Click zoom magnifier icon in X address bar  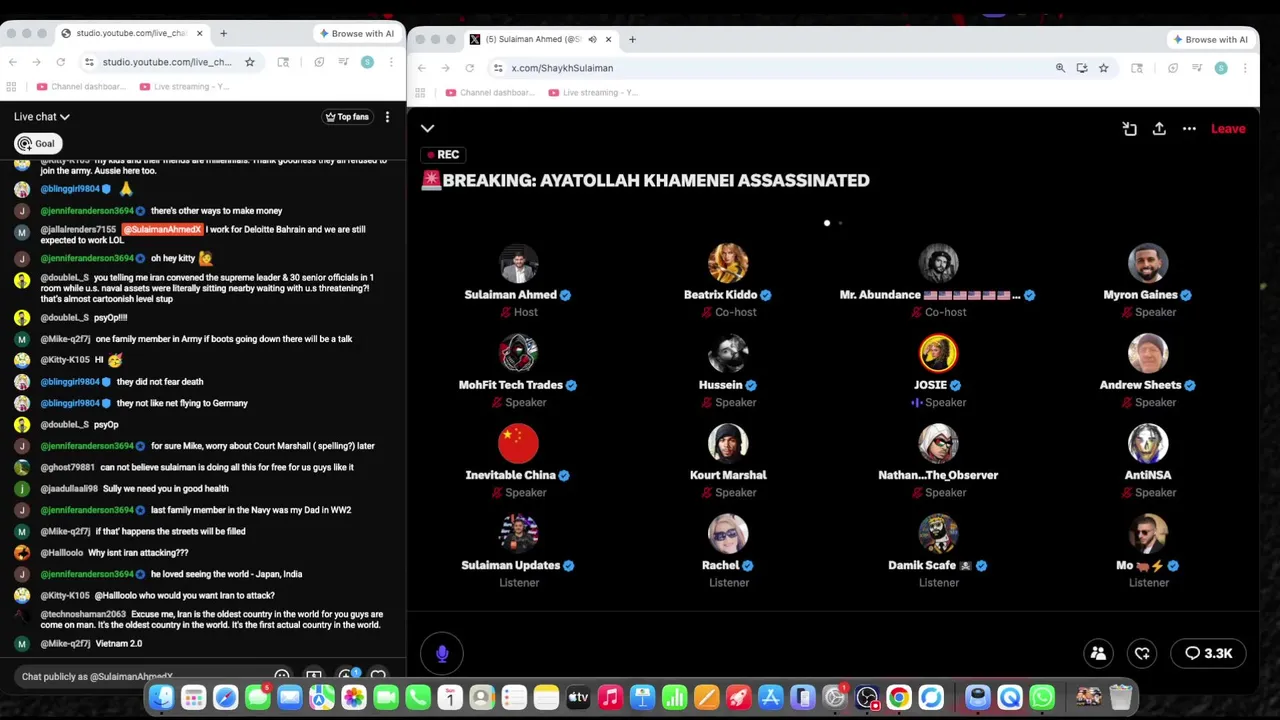pos(1060,68)
